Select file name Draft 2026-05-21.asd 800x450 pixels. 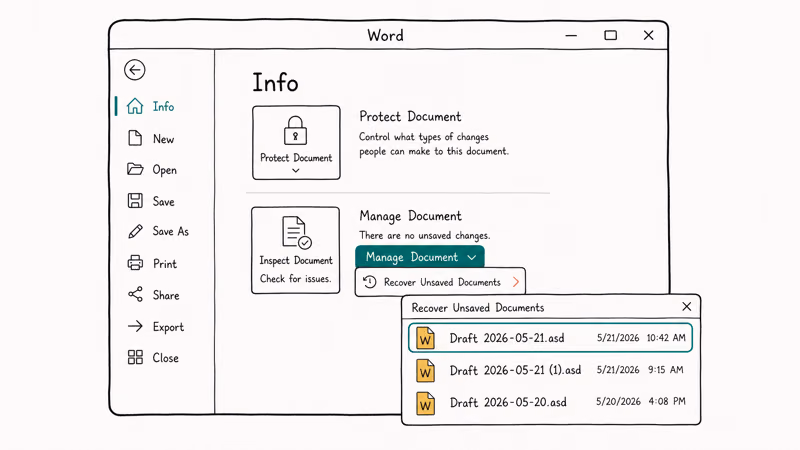click(x=507, y=338)
